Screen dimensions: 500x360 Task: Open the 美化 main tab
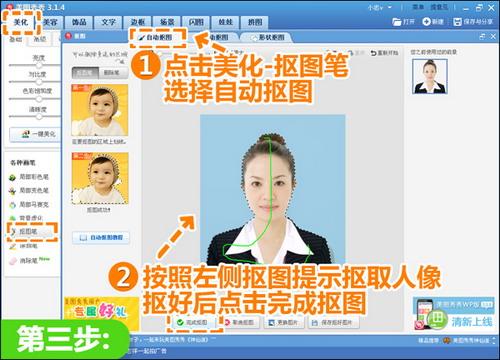pyautogui.click(x=22, y=22)
